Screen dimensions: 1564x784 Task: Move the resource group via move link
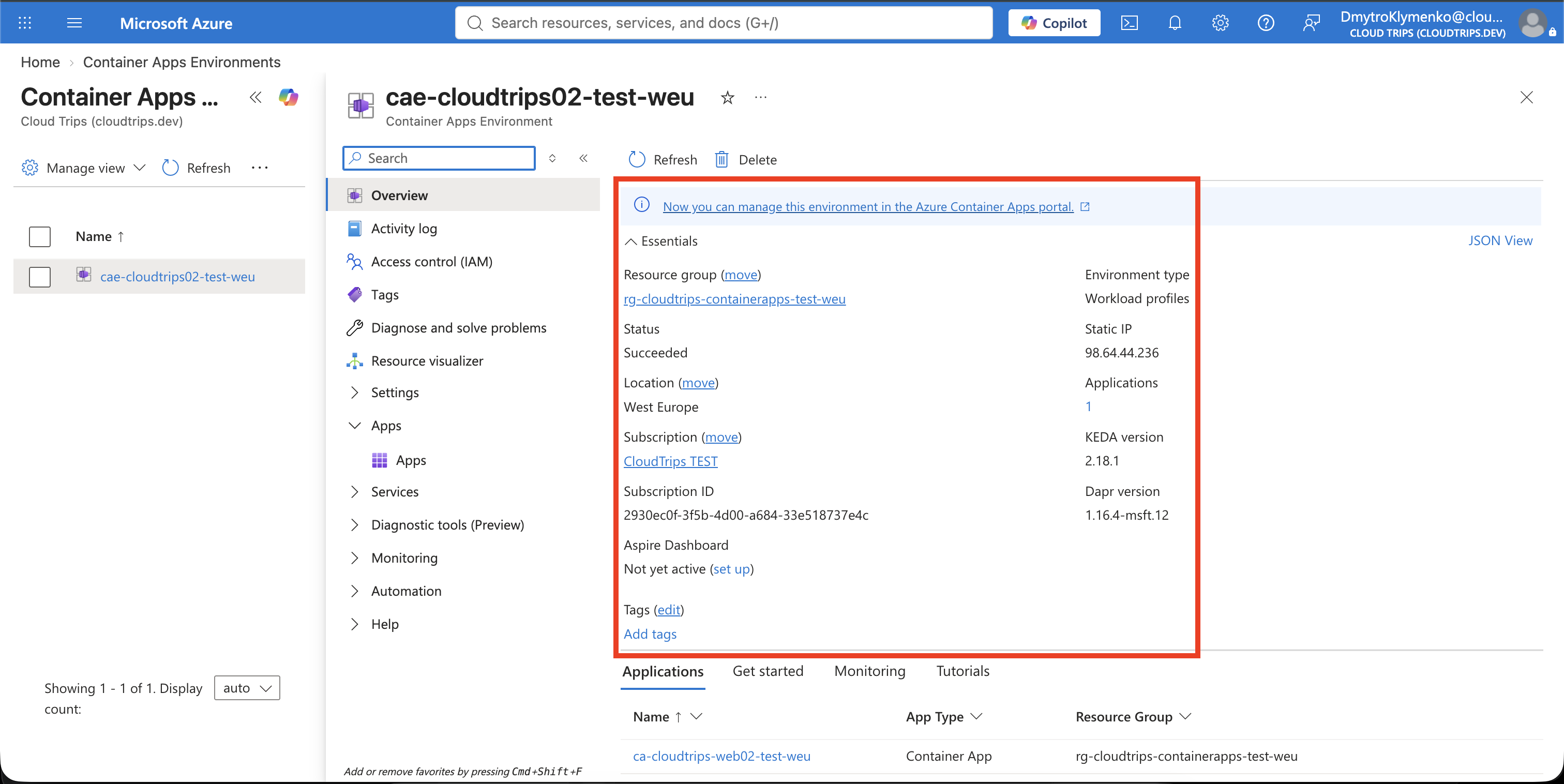pos(741,275)
